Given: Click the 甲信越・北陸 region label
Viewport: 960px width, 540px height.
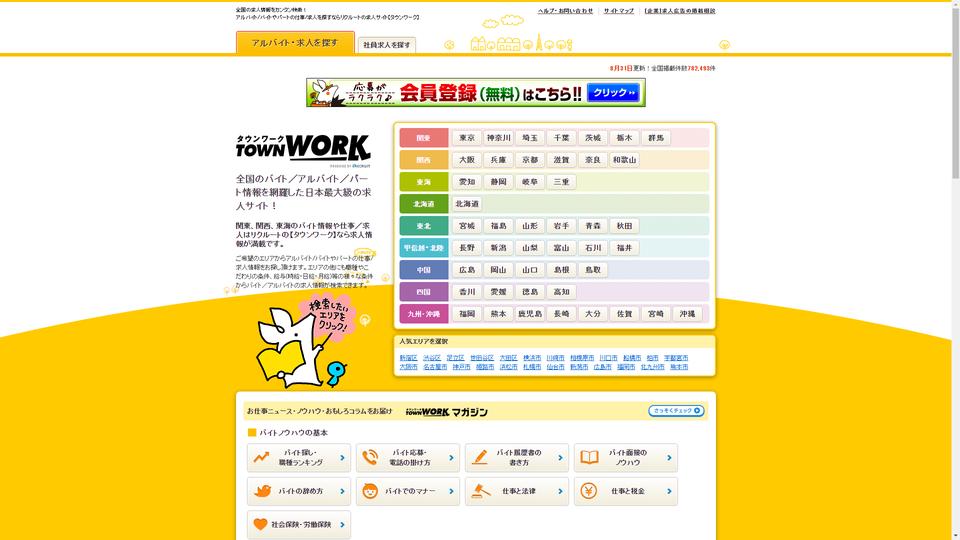Looking at the screenshot, I should [424, 248].
